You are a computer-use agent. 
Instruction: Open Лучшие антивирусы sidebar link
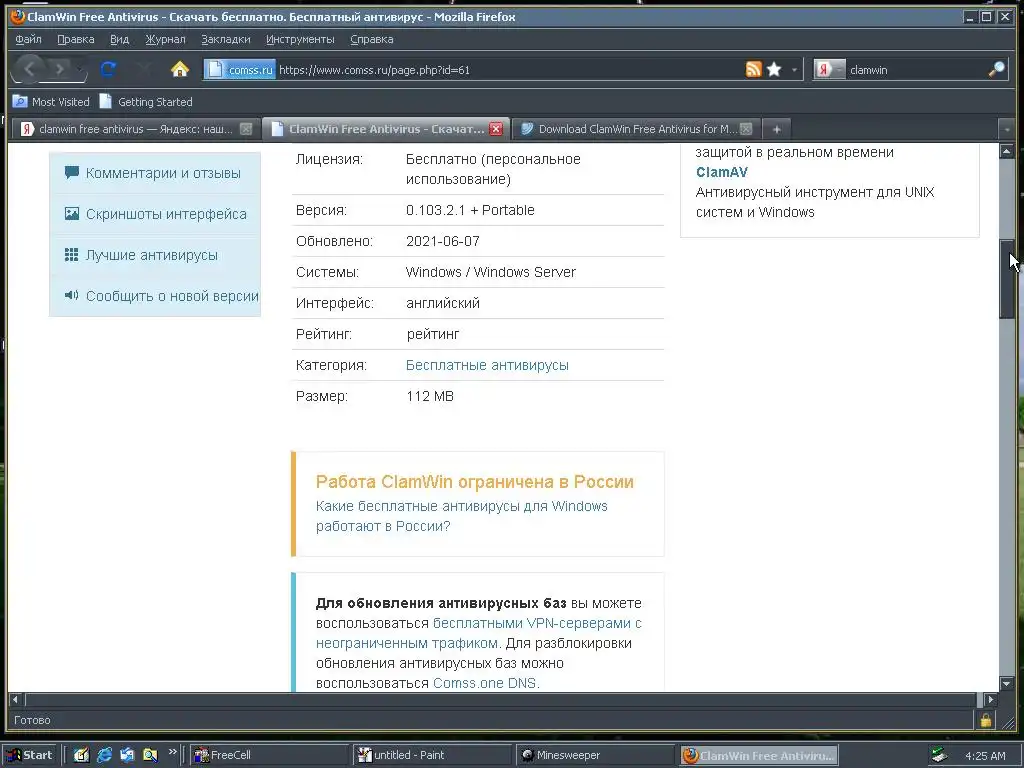152,255
